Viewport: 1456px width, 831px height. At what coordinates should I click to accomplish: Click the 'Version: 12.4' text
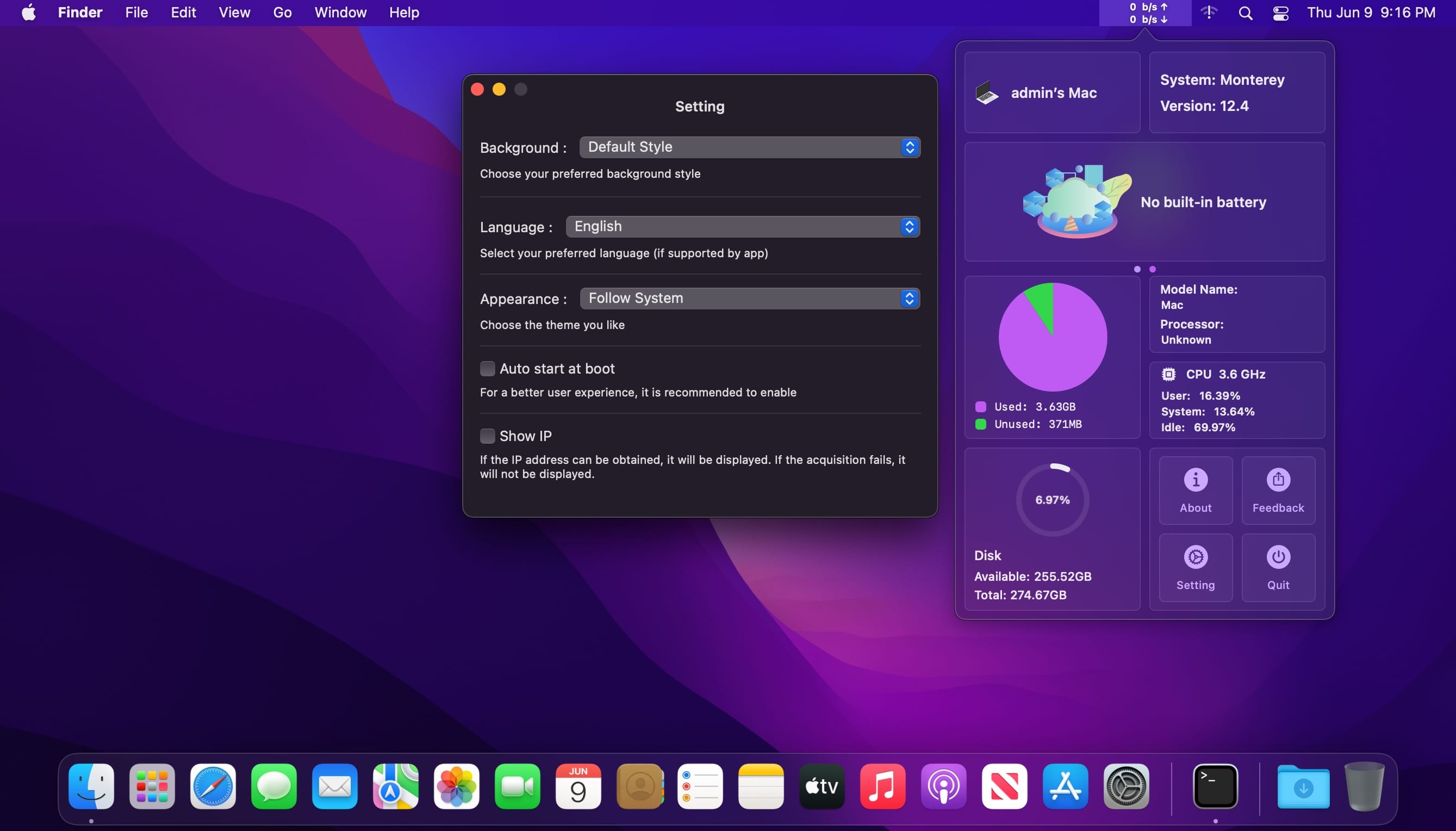coord(1204,106)
